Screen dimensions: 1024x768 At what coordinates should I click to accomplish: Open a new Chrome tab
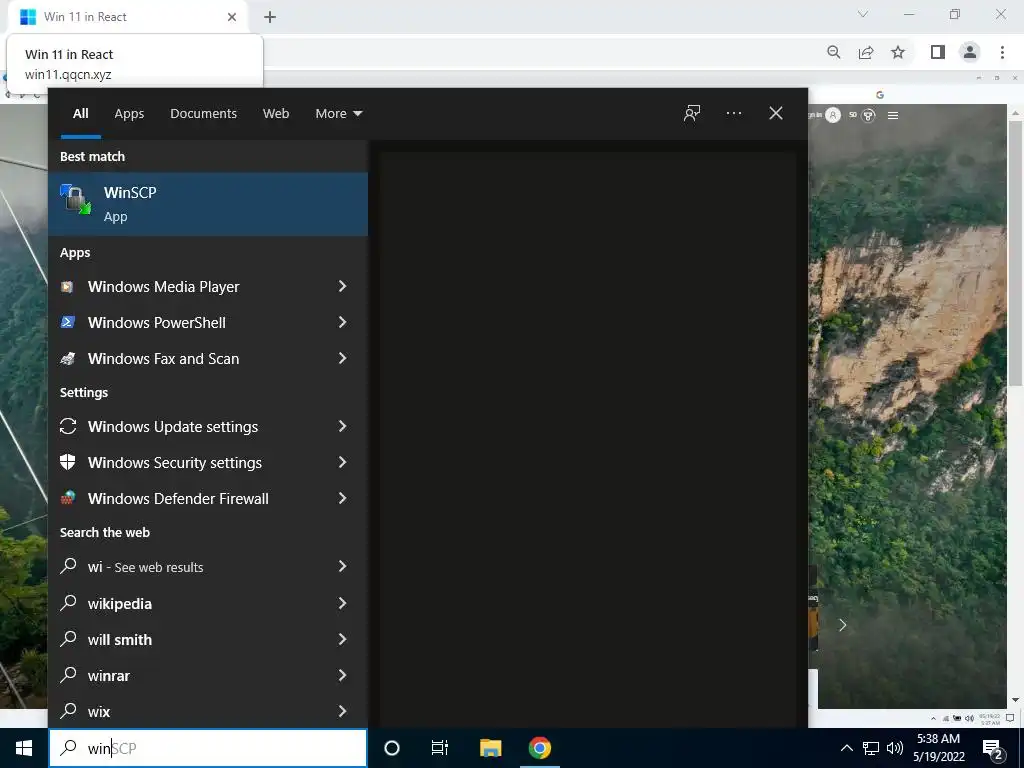[270, 17]
